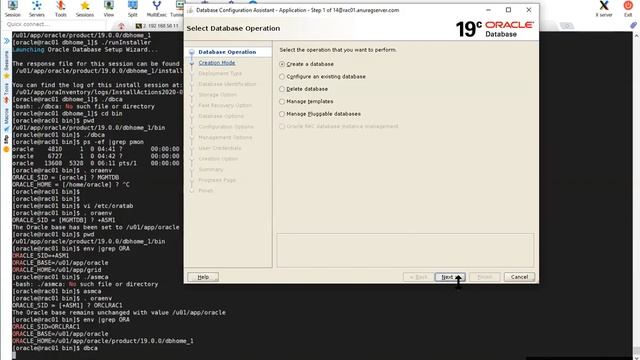Click the disabled Back button
Screen dimensions: 640x360
pos(418,277)
